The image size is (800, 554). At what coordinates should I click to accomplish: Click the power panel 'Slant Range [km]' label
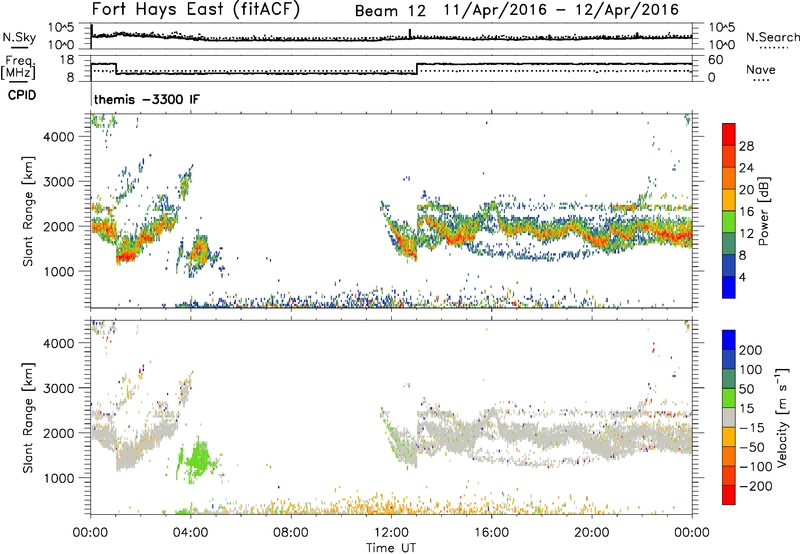[28, 211]
